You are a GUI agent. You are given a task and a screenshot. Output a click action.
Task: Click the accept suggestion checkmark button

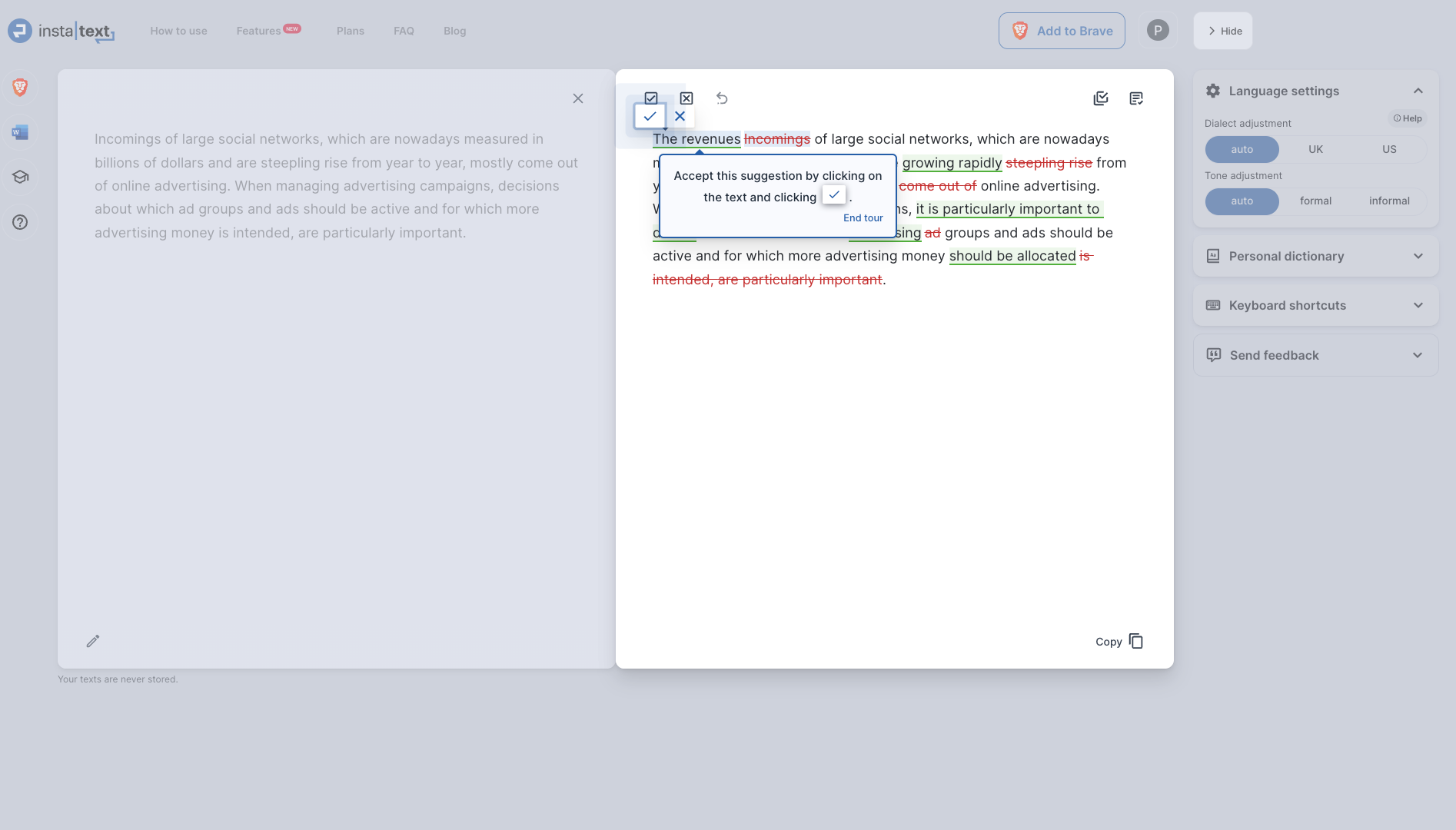coord(650,116)
